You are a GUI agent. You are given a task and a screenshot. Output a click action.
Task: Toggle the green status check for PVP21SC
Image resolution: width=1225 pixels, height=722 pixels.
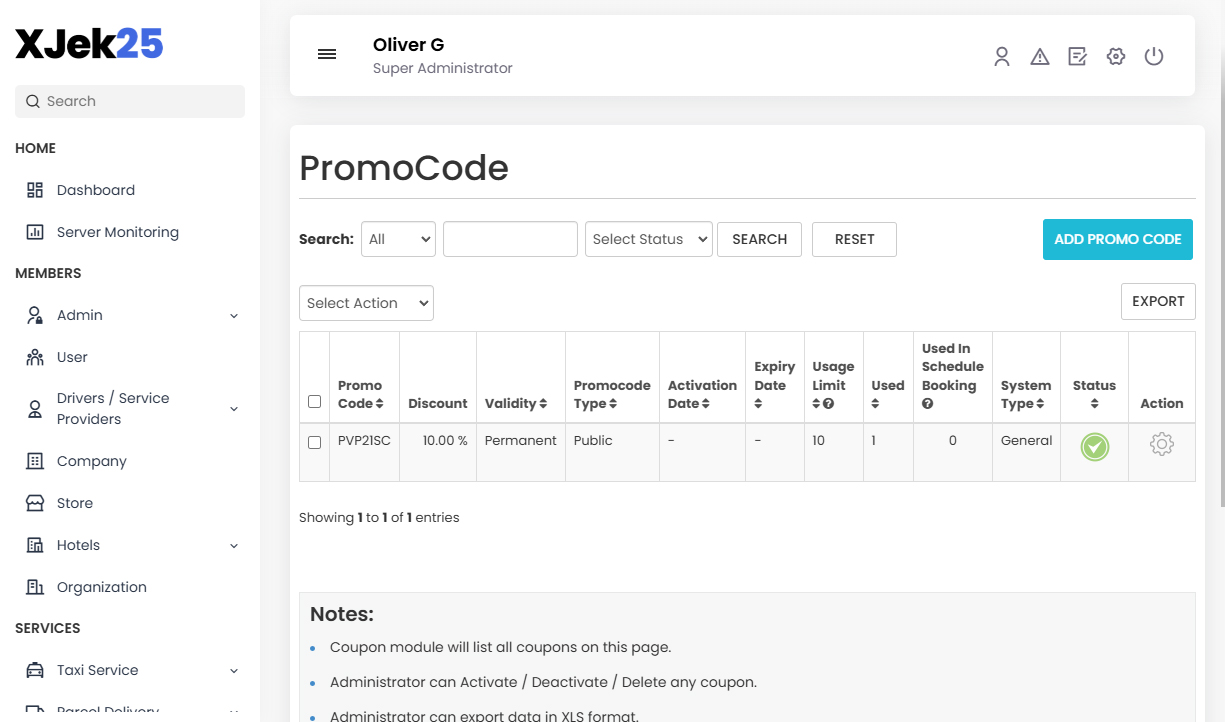click(1094, 447)
